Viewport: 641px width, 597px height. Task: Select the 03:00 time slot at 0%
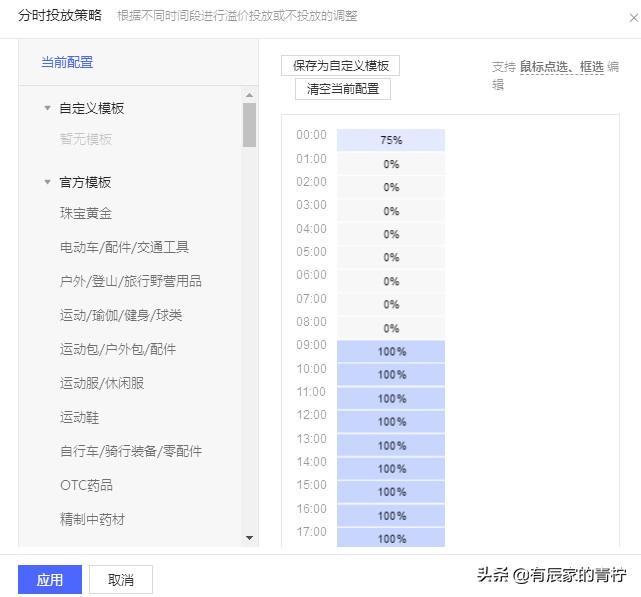[391, 211]
